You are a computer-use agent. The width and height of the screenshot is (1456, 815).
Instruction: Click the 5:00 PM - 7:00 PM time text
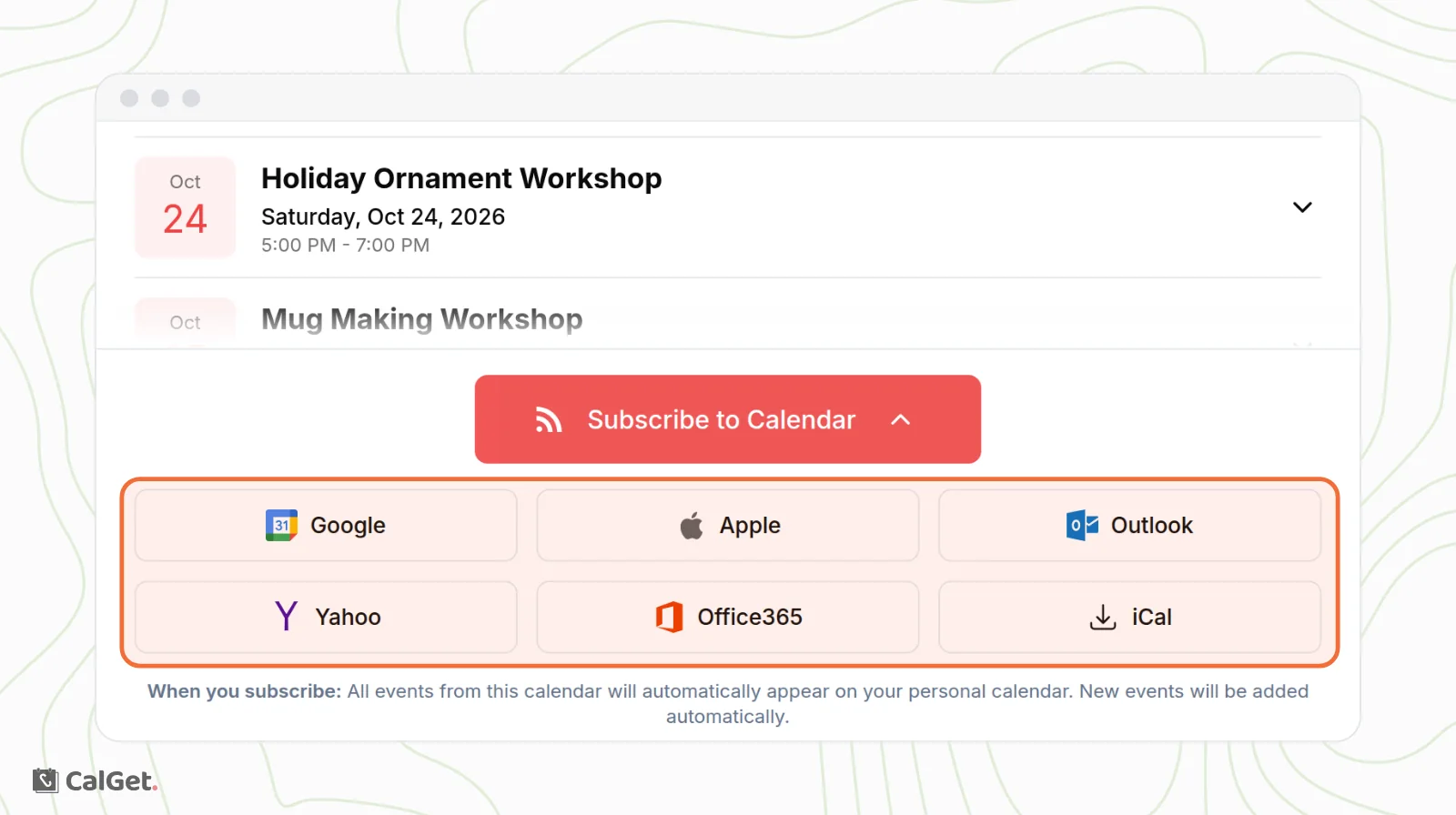[345, 246]
